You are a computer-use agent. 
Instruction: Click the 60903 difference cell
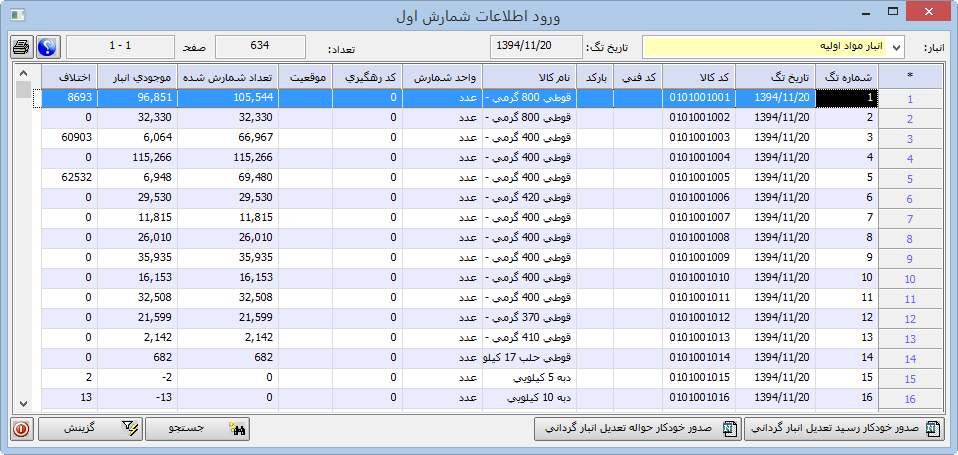point(69,137)
